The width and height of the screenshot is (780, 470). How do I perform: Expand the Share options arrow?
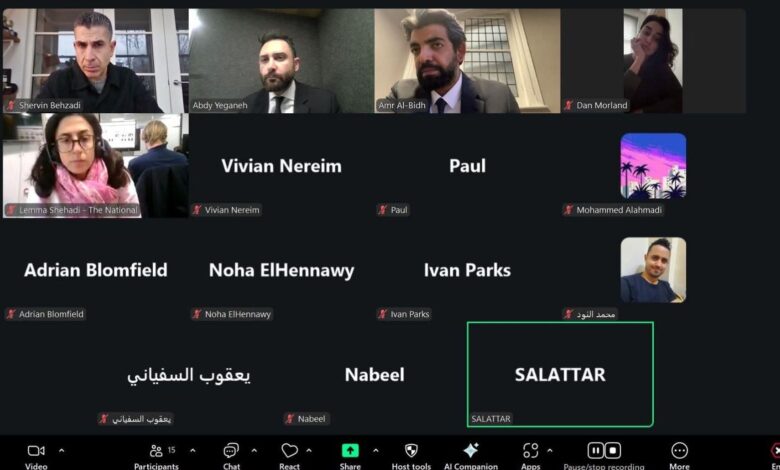point(376,451)
